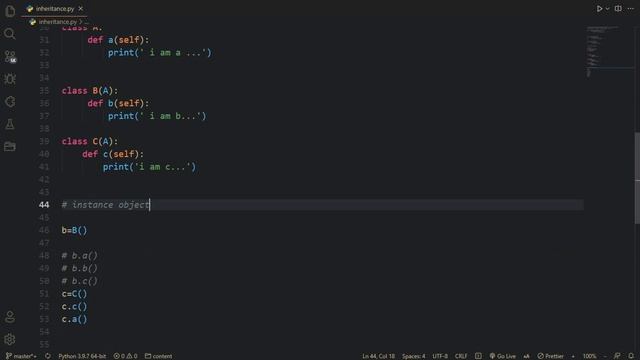Open the Extensions or remote sync icon

[x=10, y=102]
